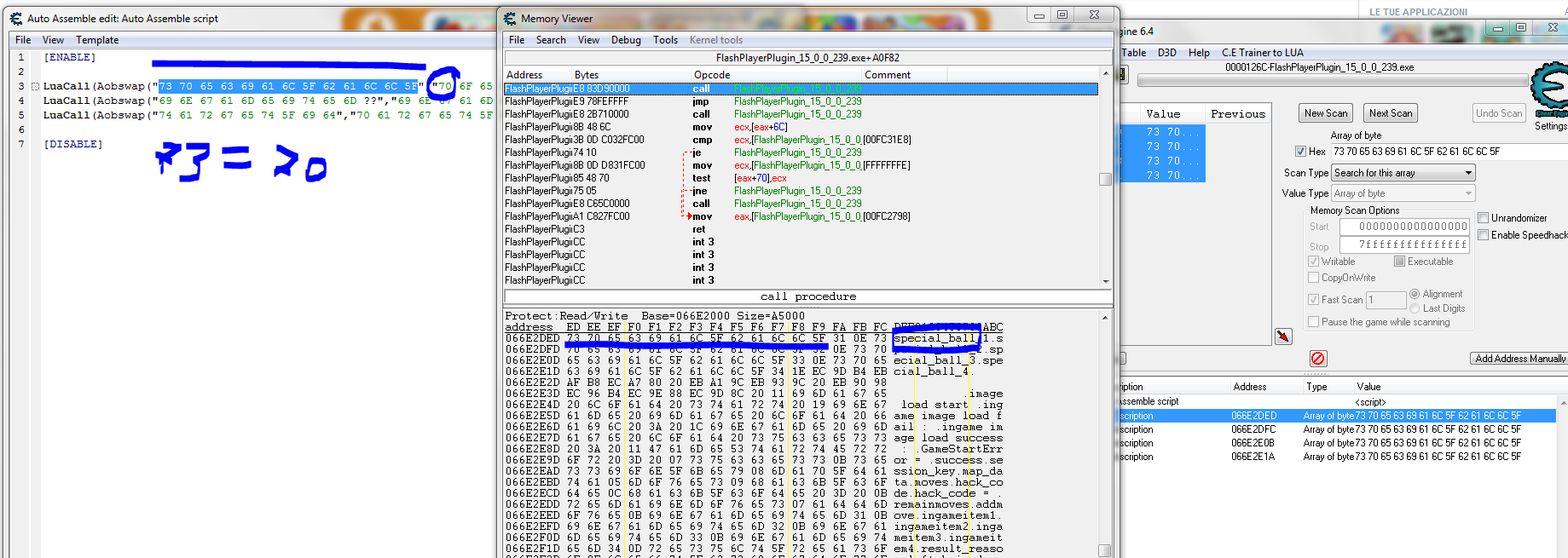
Task: Open the Value Type dropdown
Action: 1403,193
